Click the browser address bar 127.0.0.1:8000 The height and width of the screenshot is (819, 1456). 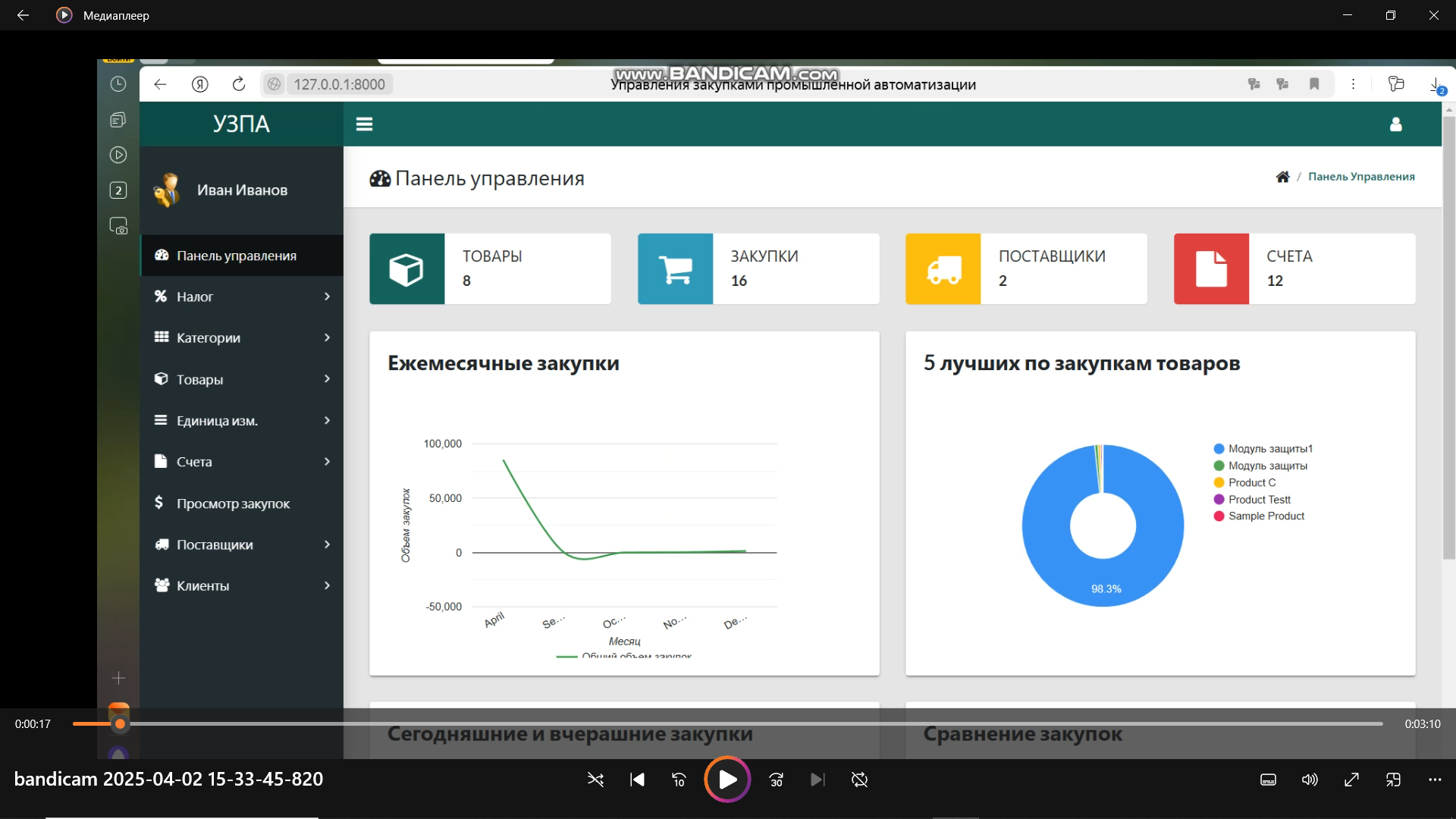[x=339, y=84]
